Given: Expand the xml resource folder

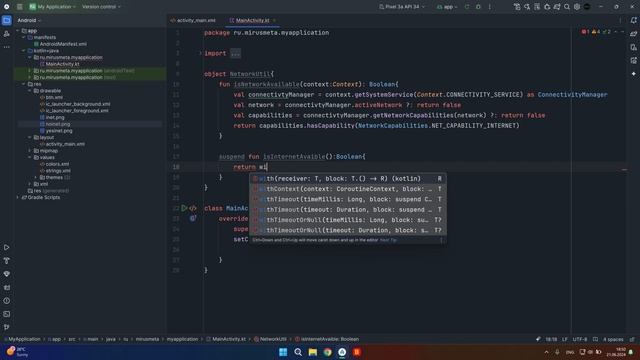Looking at the screenshot, I should [x=30, y=184].
